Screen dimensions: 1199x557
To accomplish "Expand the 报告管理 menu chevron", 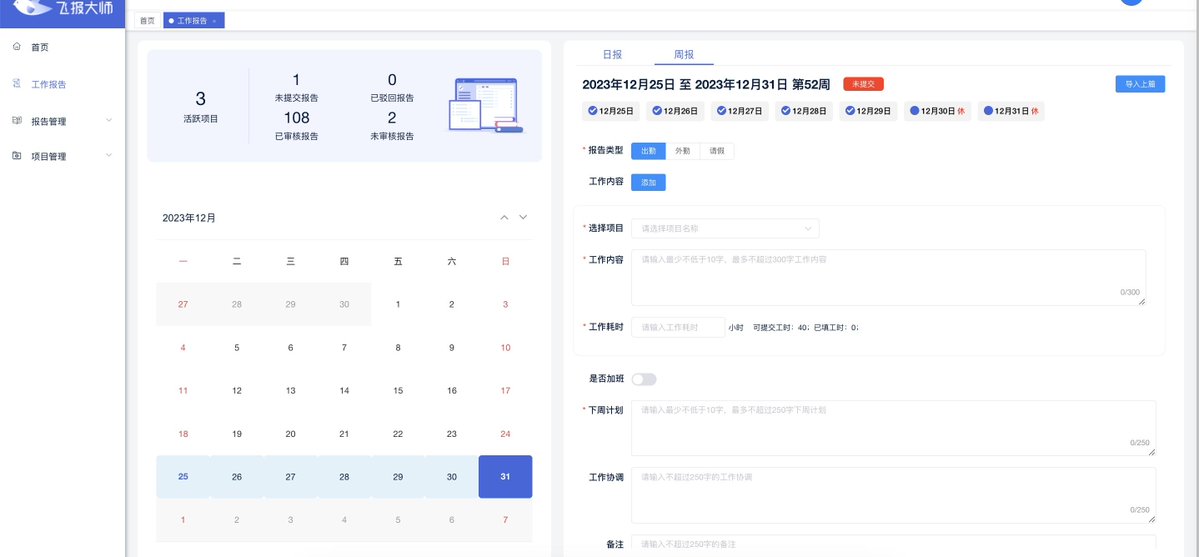I will pos(109,120).
